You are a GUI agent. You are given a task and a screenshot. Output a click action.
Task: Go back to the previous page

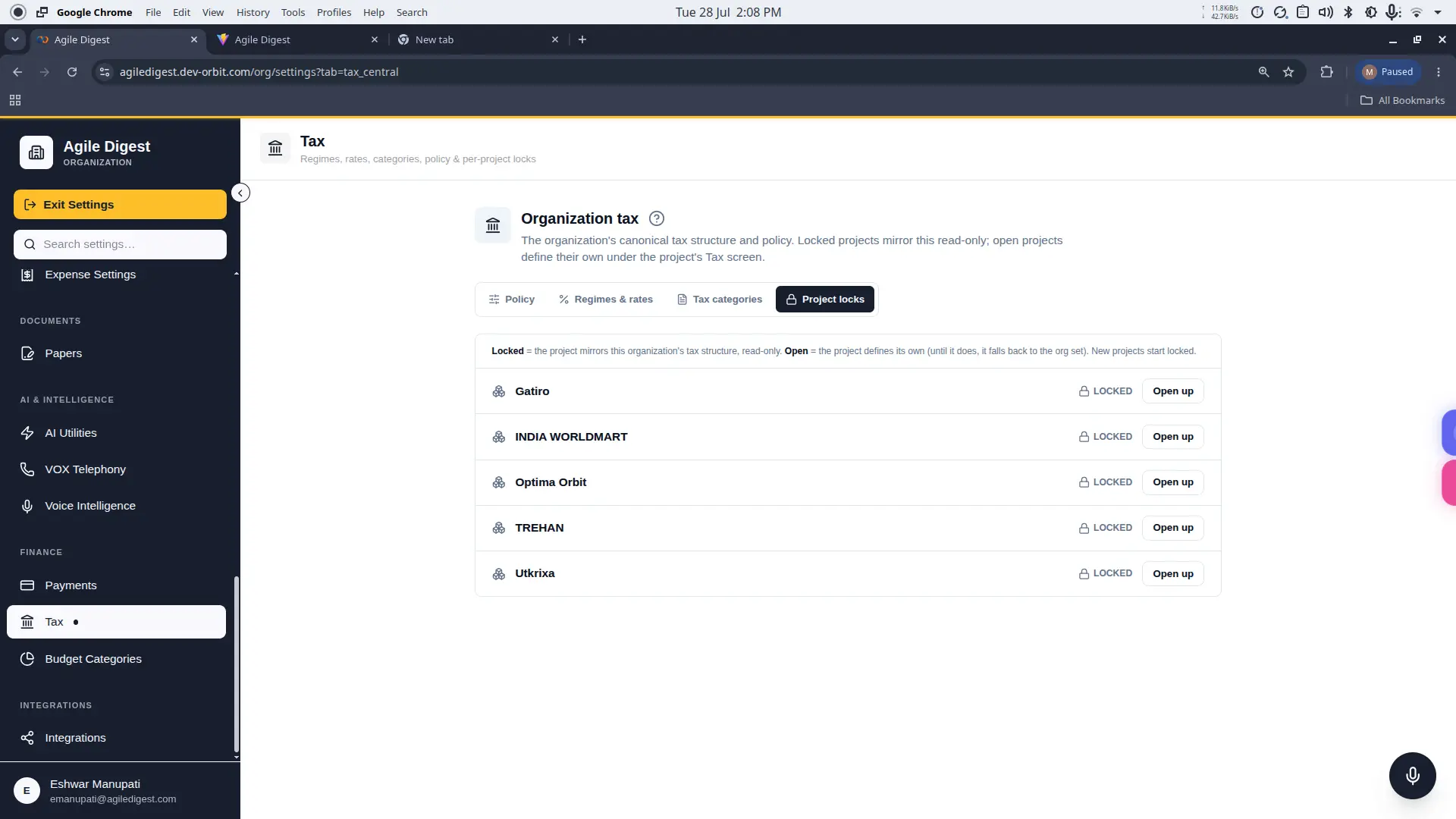[x=17, y=72]
